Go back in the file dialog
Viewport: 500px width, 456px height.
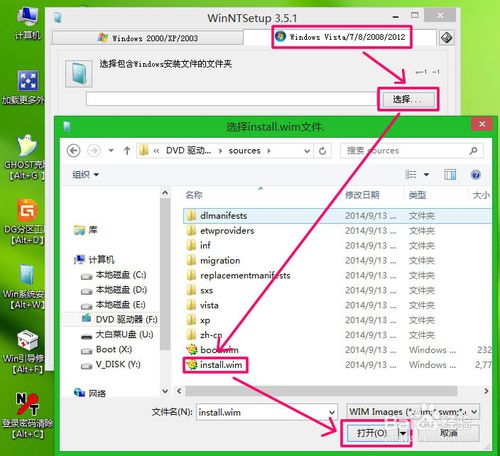(x=74, y=151)
